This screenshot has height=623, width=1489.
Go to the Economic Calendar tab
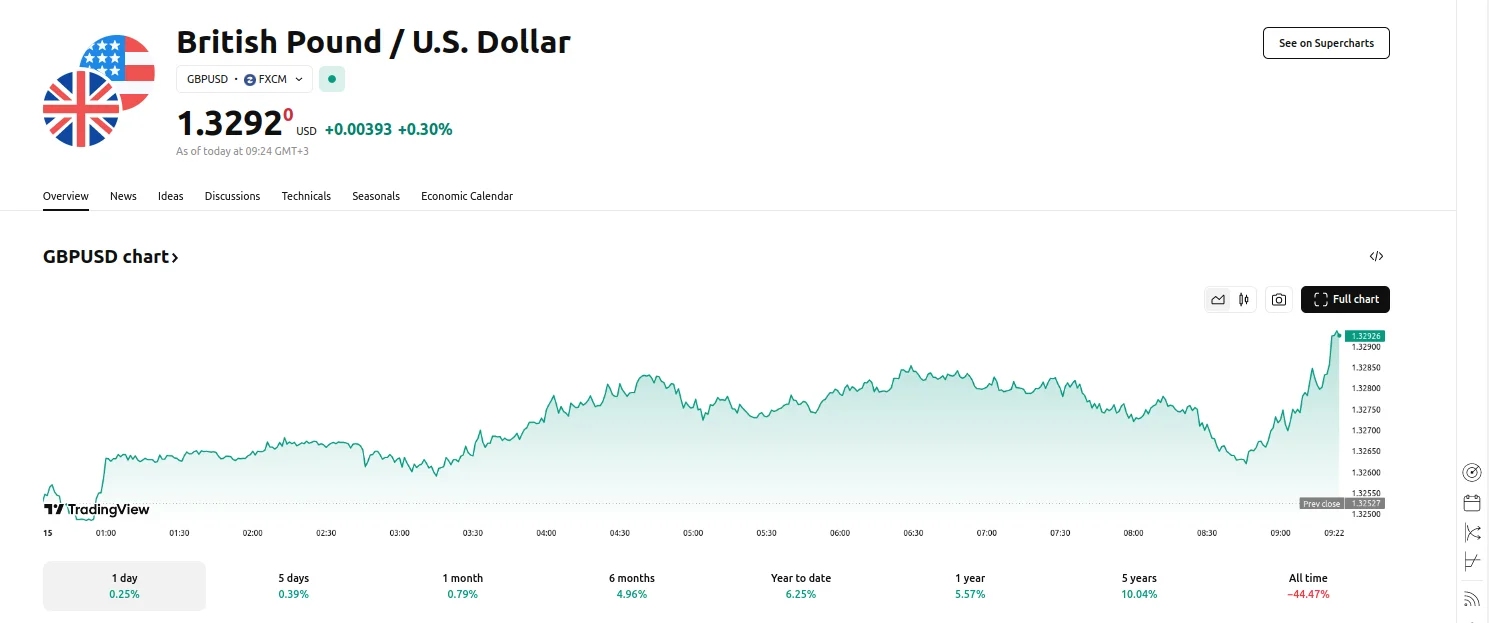click(x=466, y=196)
